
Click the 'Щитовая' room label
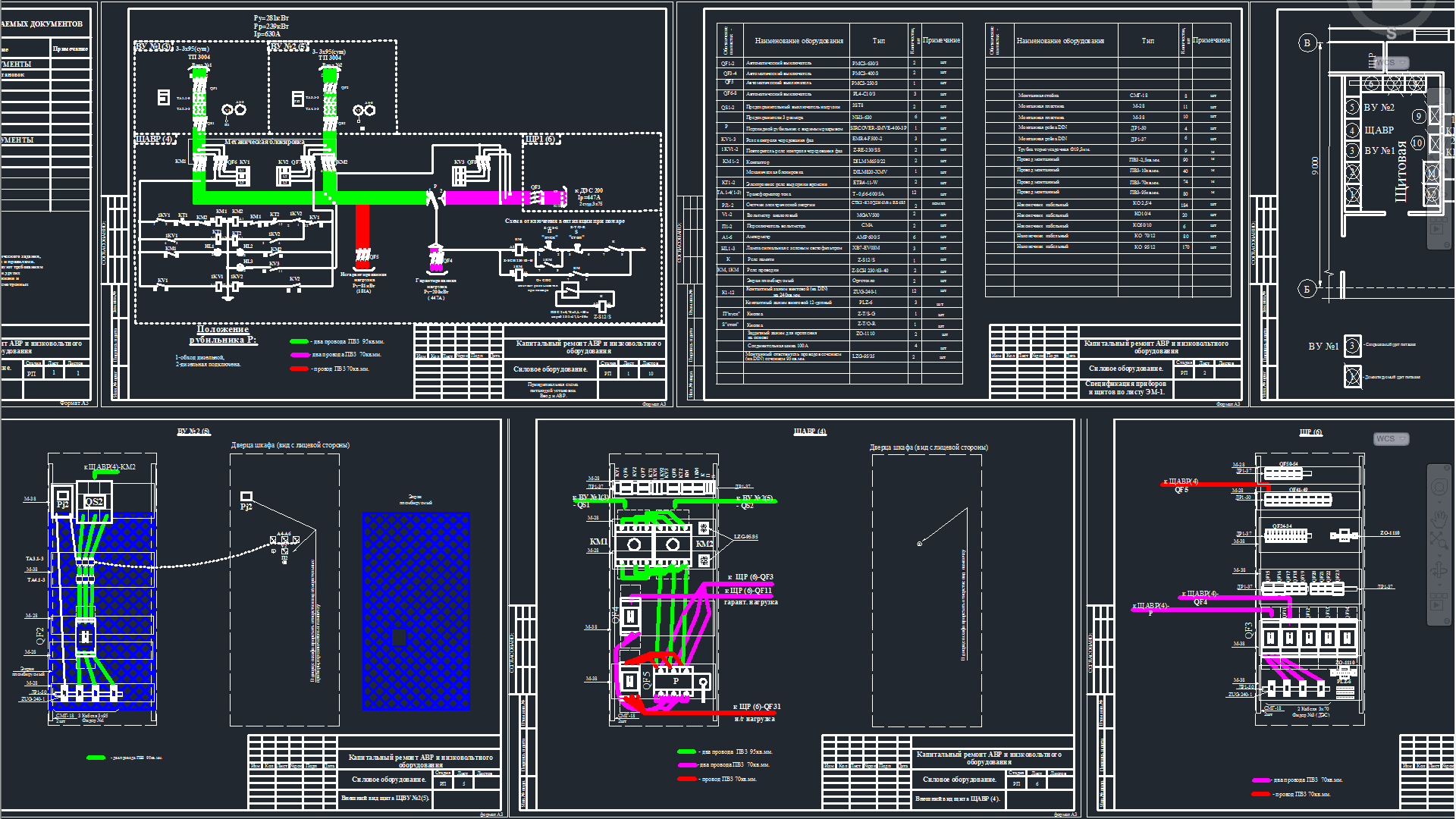1401,171
